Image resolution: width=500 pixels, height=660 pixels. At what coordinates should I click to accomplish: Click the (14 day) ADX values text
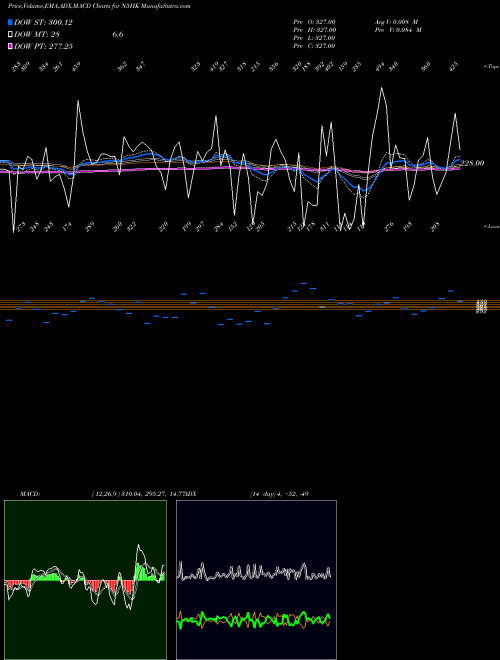(279, 494)
